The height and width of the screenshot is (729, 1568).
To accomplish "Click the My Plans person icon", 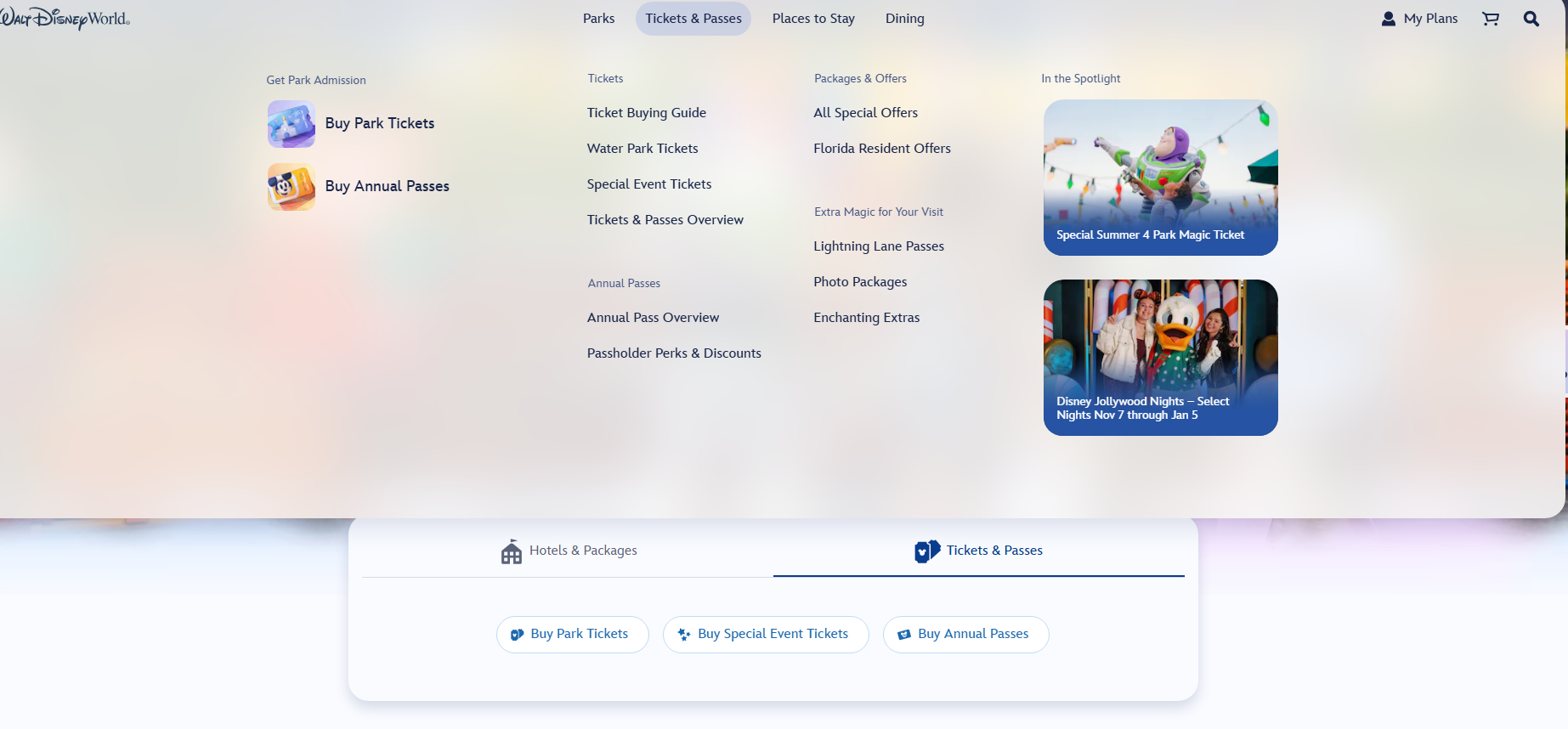I will click(x=1389, y=19).
